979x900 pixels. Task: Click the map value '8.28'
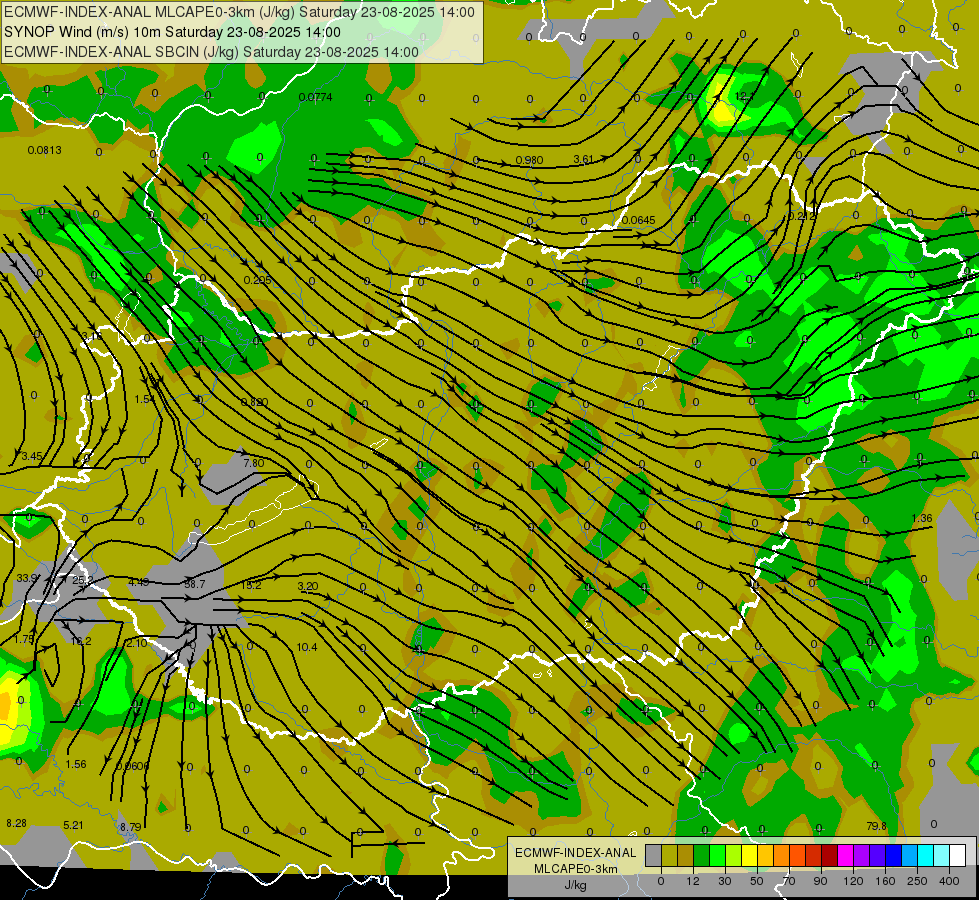pos(16,824)
